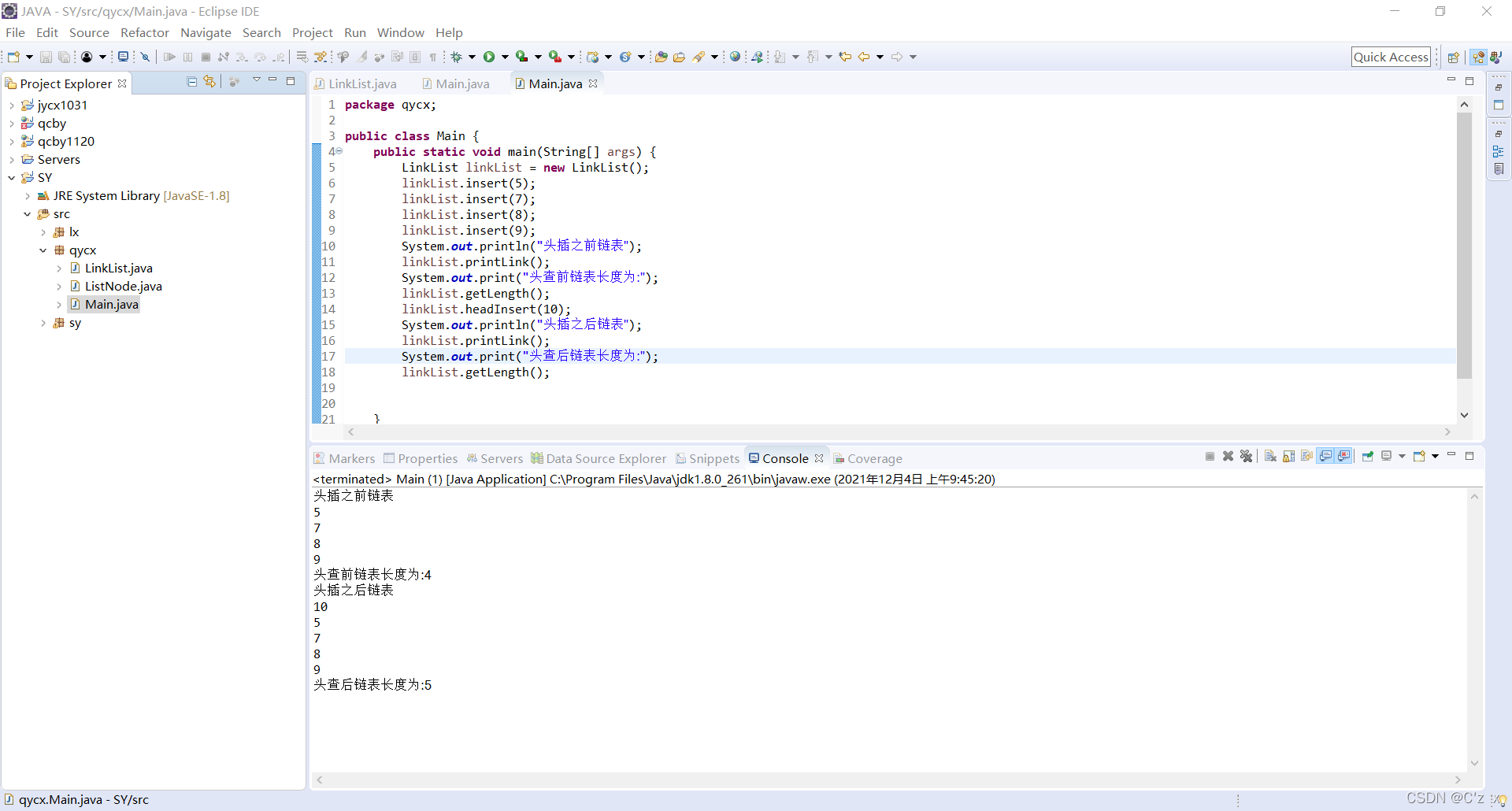The height and width of the screenshot is (811, 1512).
Task: Pin the Console view
Action: (1368, 456)
